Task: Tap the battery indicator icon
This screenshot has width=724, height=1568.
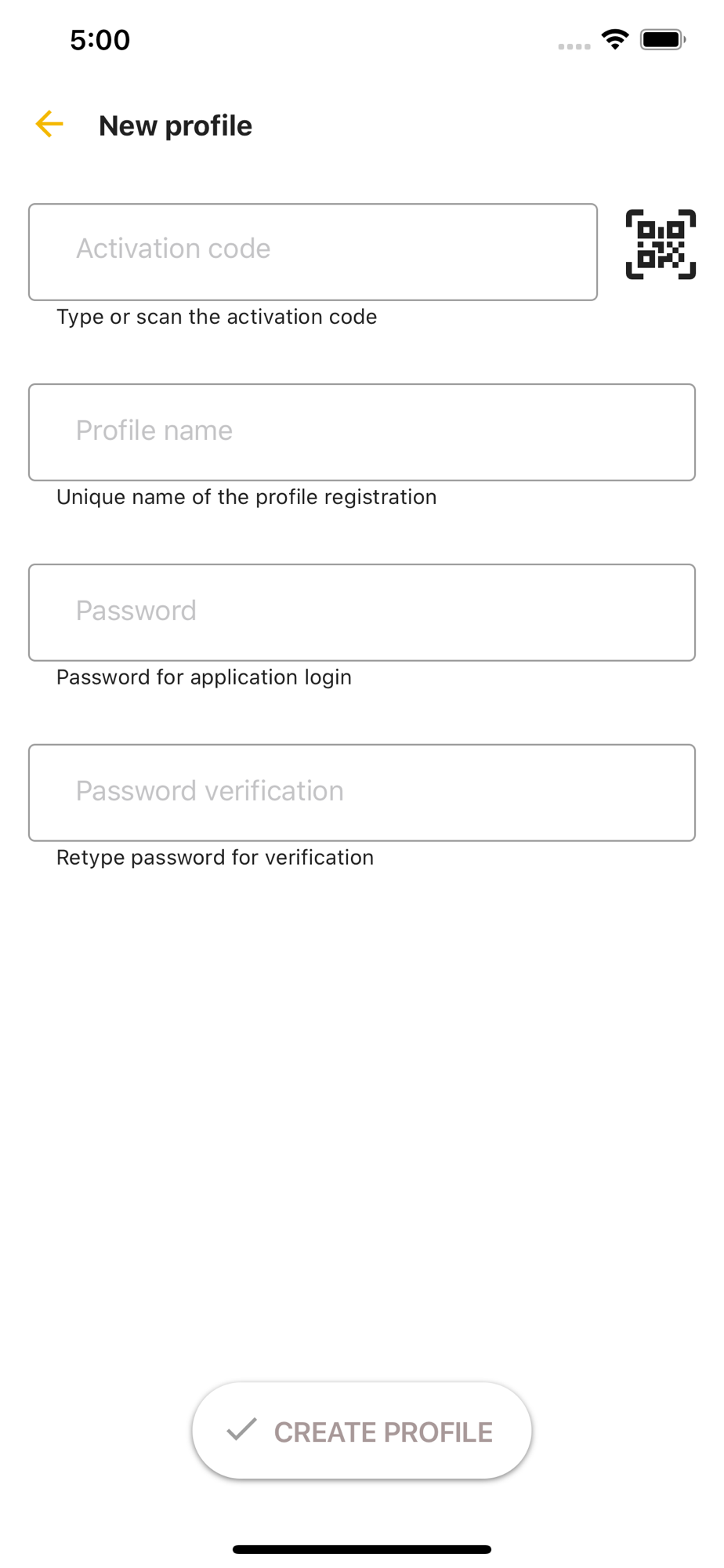Action: tap(663, 39)
